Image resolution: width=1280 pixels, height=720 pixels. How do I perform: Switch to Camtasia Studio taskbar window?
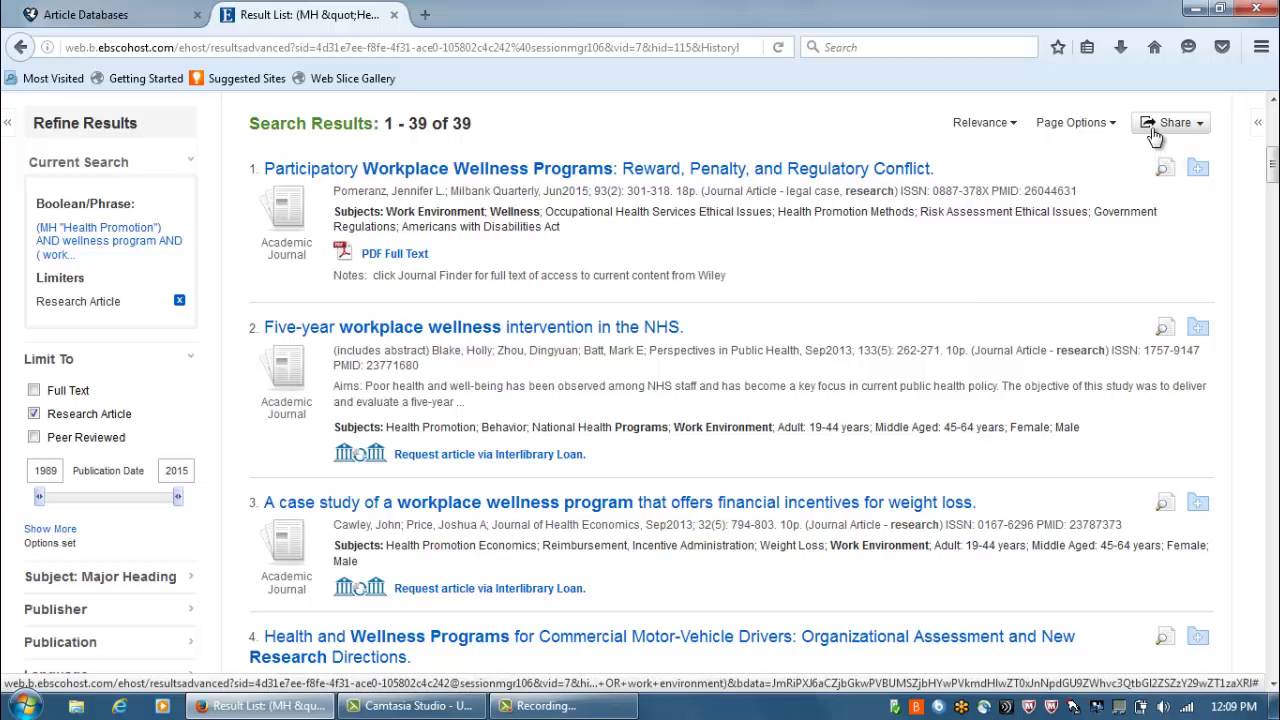pos(411,706)
